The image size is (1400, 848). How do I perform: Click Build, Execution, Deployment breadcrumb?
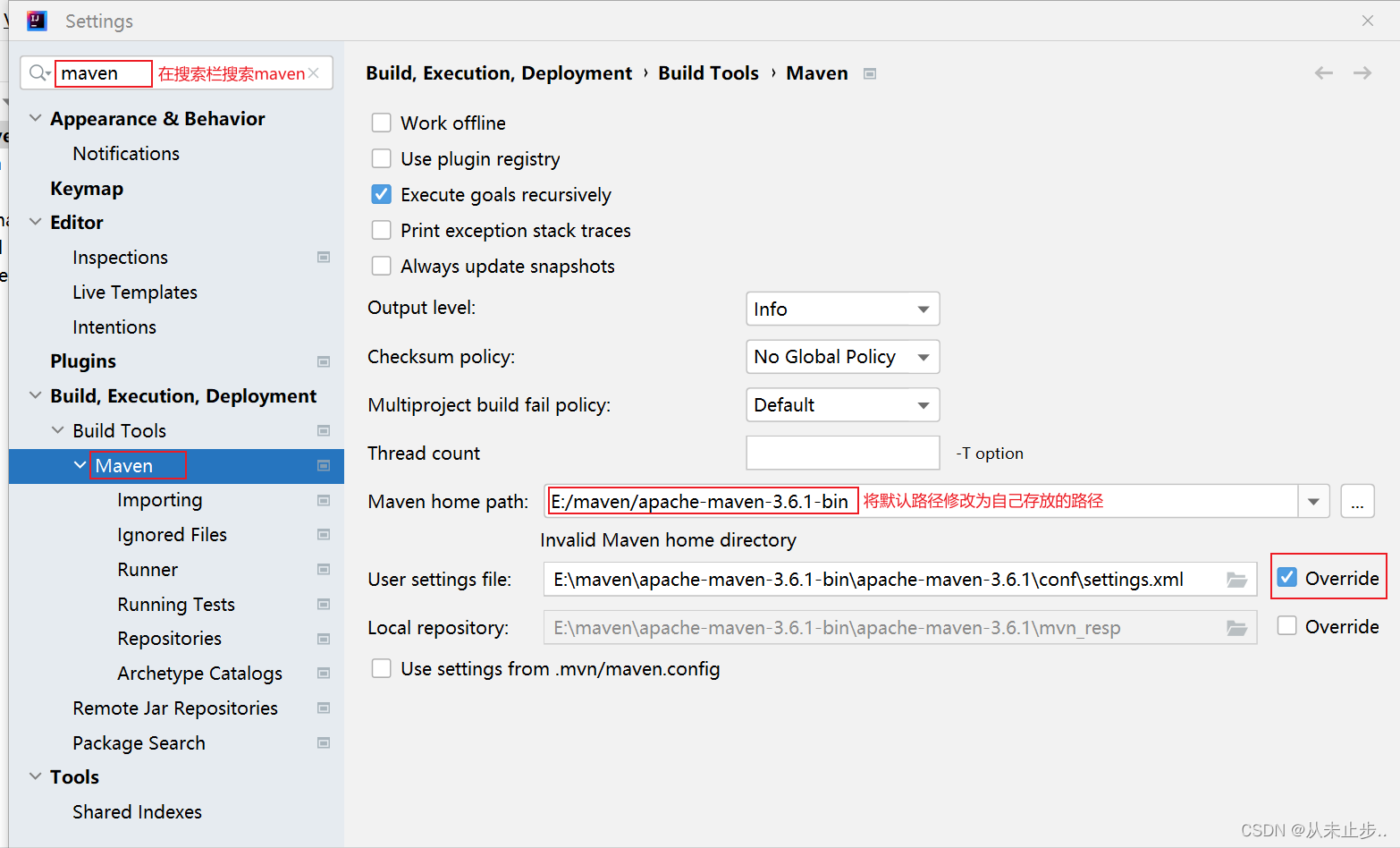(x=499, y=73)
